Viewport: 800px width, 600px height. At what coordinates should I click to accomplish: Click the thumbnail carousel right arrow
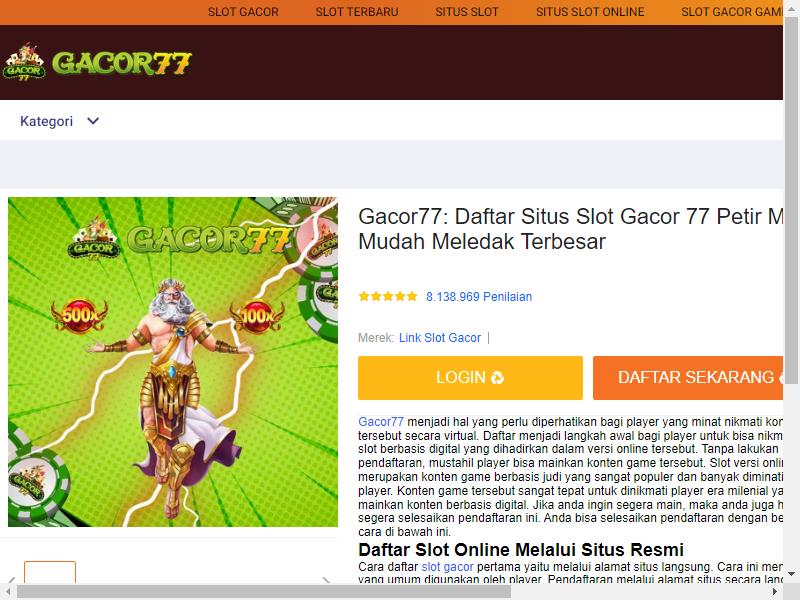pos(327,580)
